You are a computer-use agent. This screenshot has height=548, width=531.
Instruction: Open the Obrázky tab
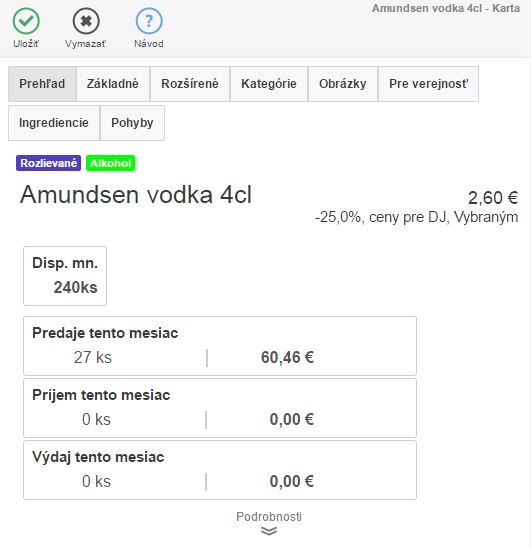(x=343, y=84)
